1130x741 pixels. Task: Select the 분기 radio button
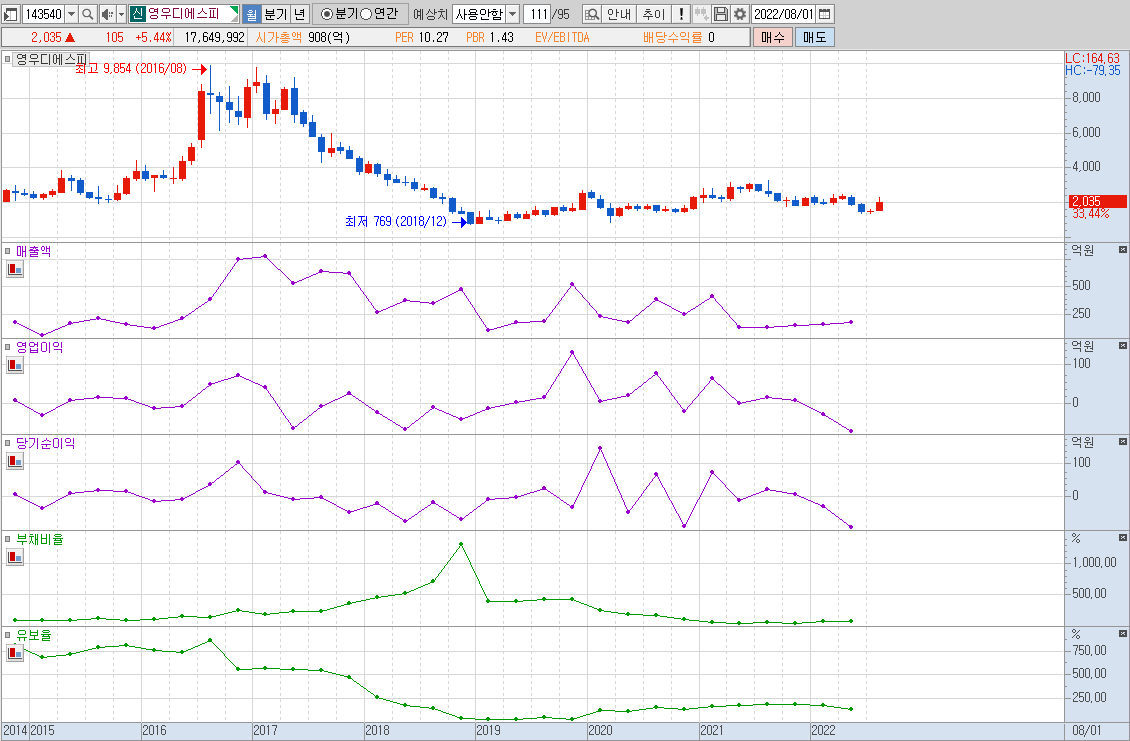tap(326, 14)
